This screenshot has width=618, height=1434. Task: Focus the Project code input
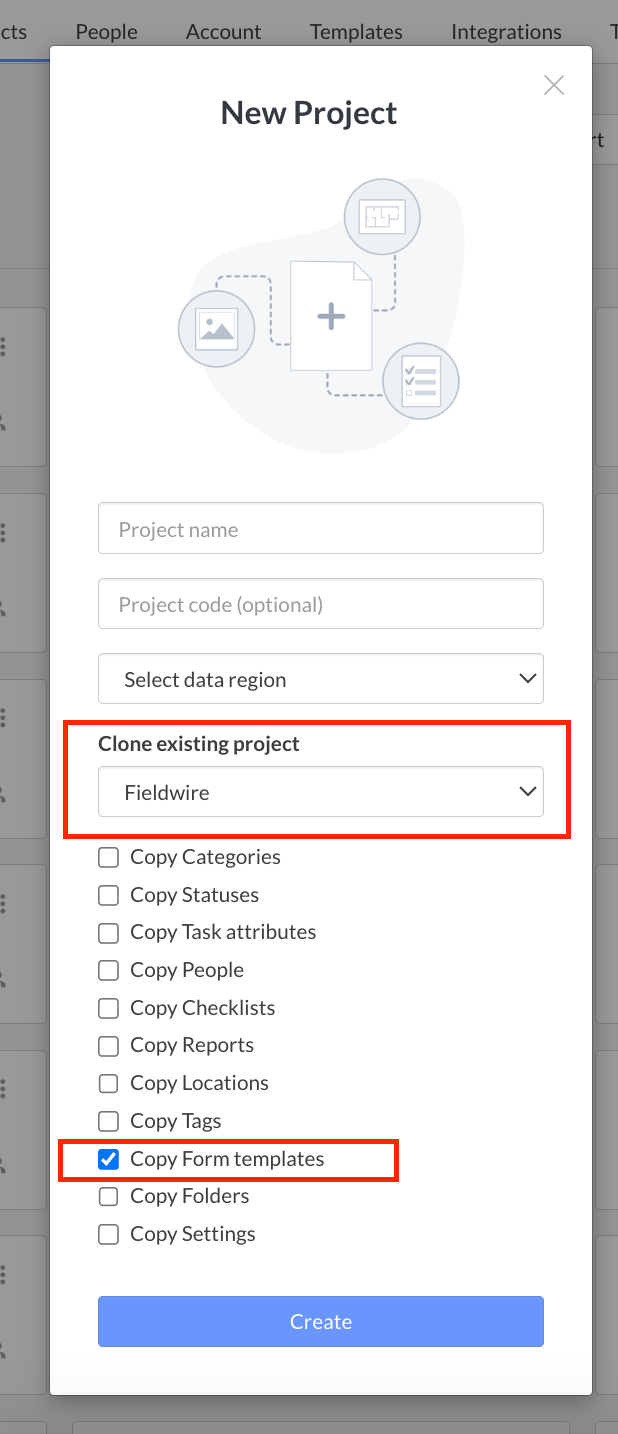click(x=321, y=604)
